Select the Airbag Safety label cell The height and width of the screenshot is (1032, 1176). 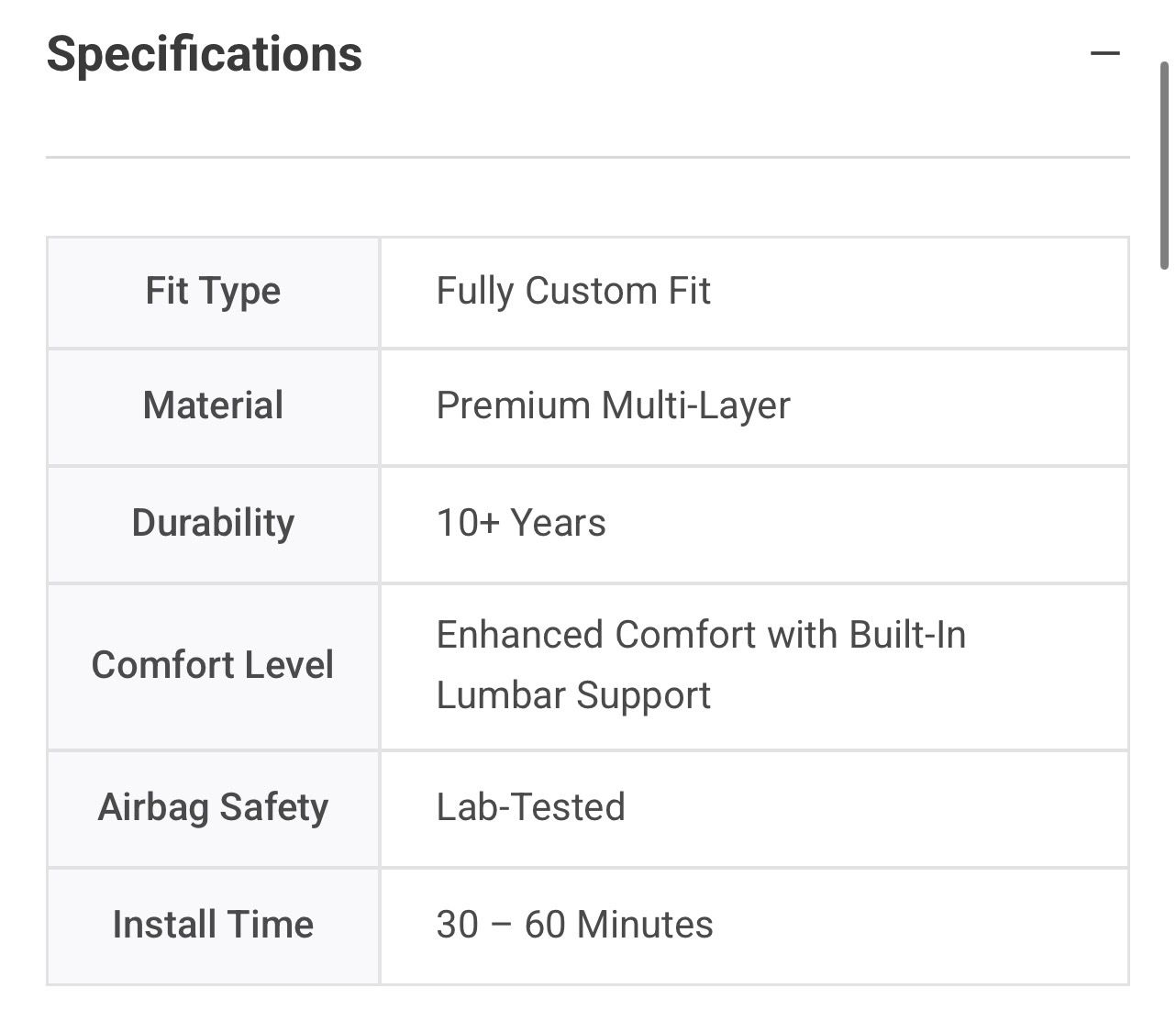(213, 807)
